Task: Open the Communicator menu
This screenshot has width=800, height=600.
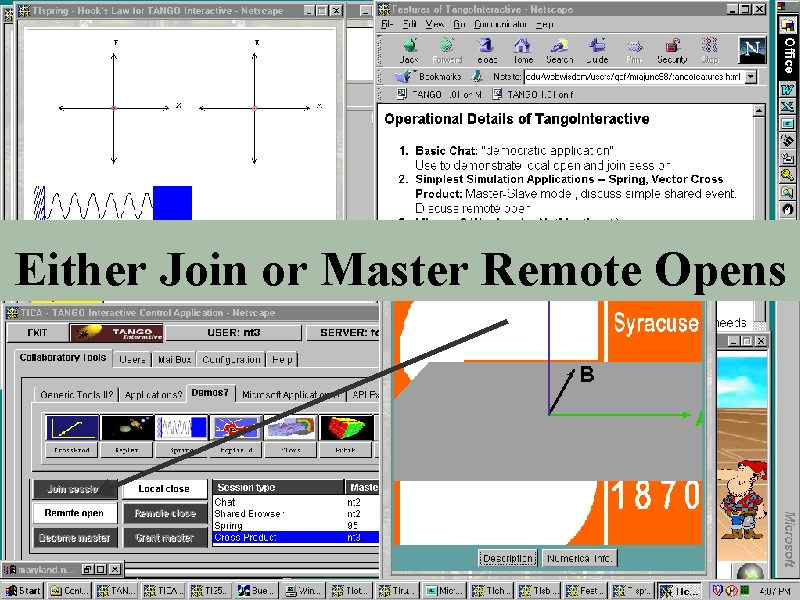Action: (500, 24)
